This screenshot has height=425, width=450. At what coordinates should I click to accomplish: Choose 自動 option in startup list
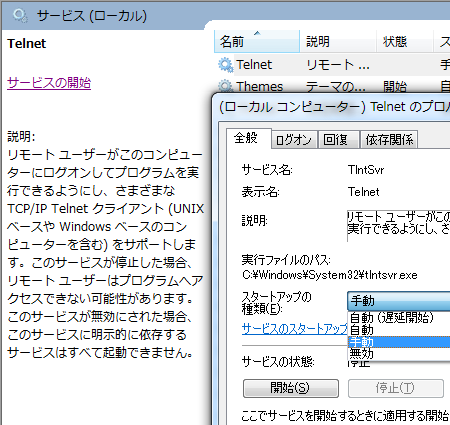tap(398, 330)
